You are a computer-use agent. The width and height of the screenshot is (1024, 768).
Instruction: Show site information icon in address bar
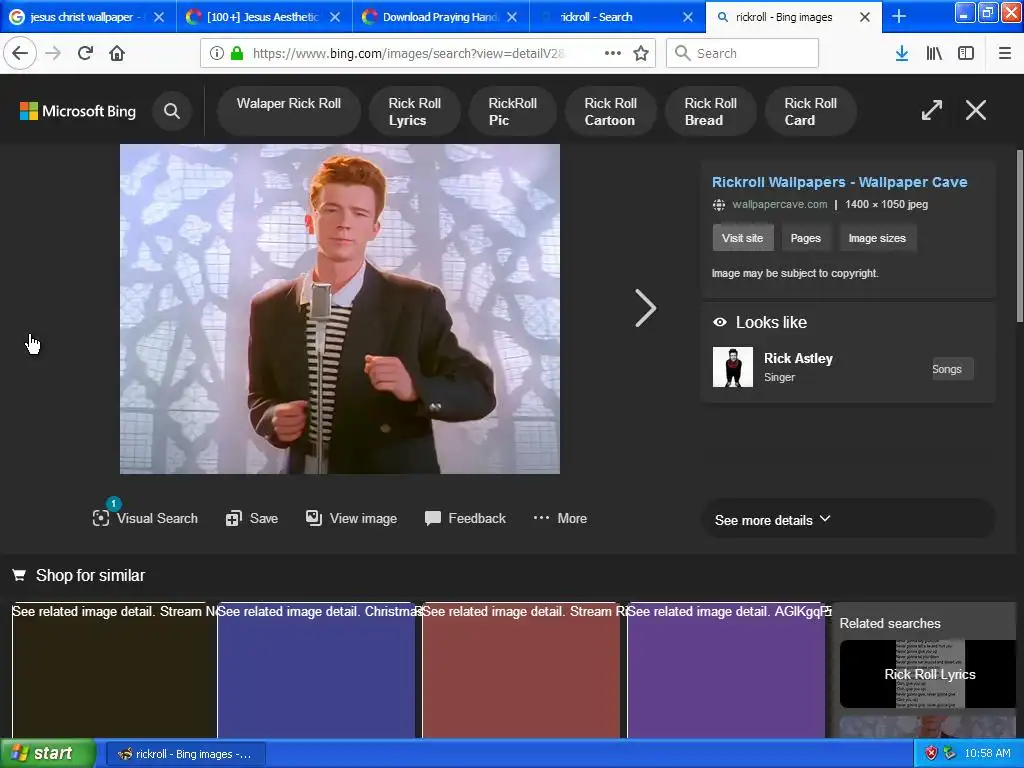tap(217, 54)
